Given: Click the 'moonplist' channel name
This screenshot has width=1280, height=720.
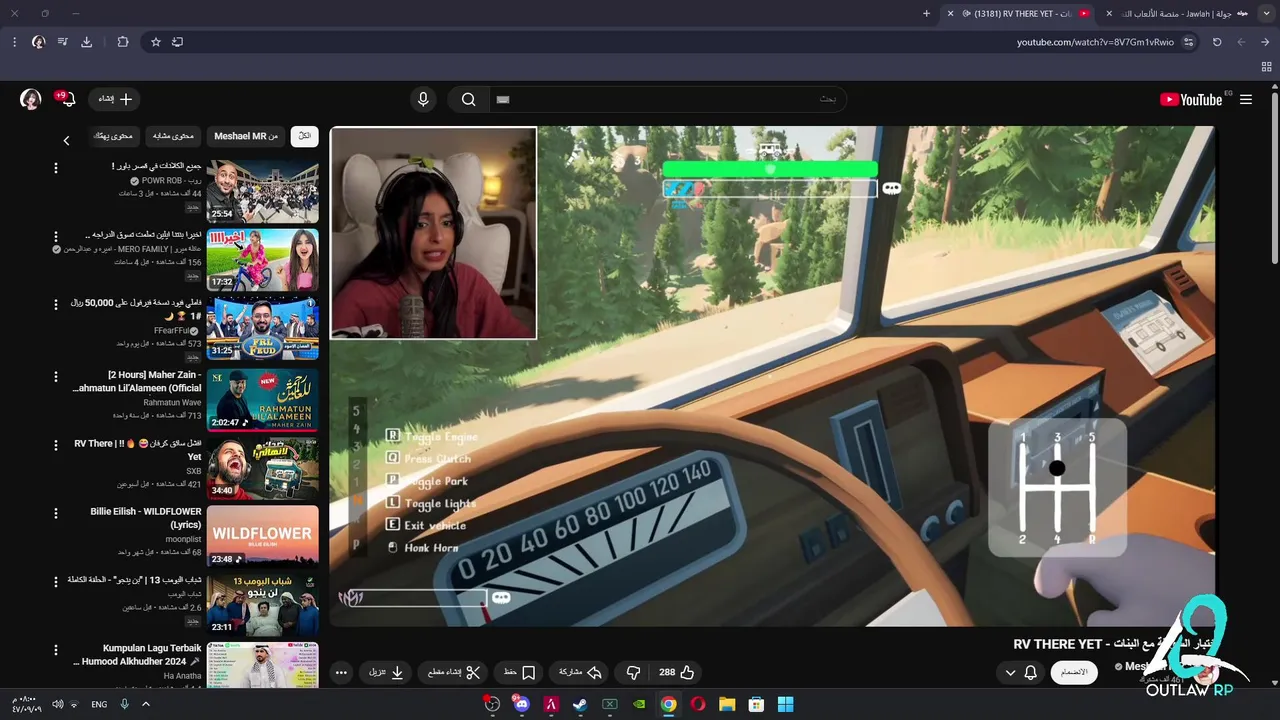Looking at the screenshot, I should (x=183, y=539).
